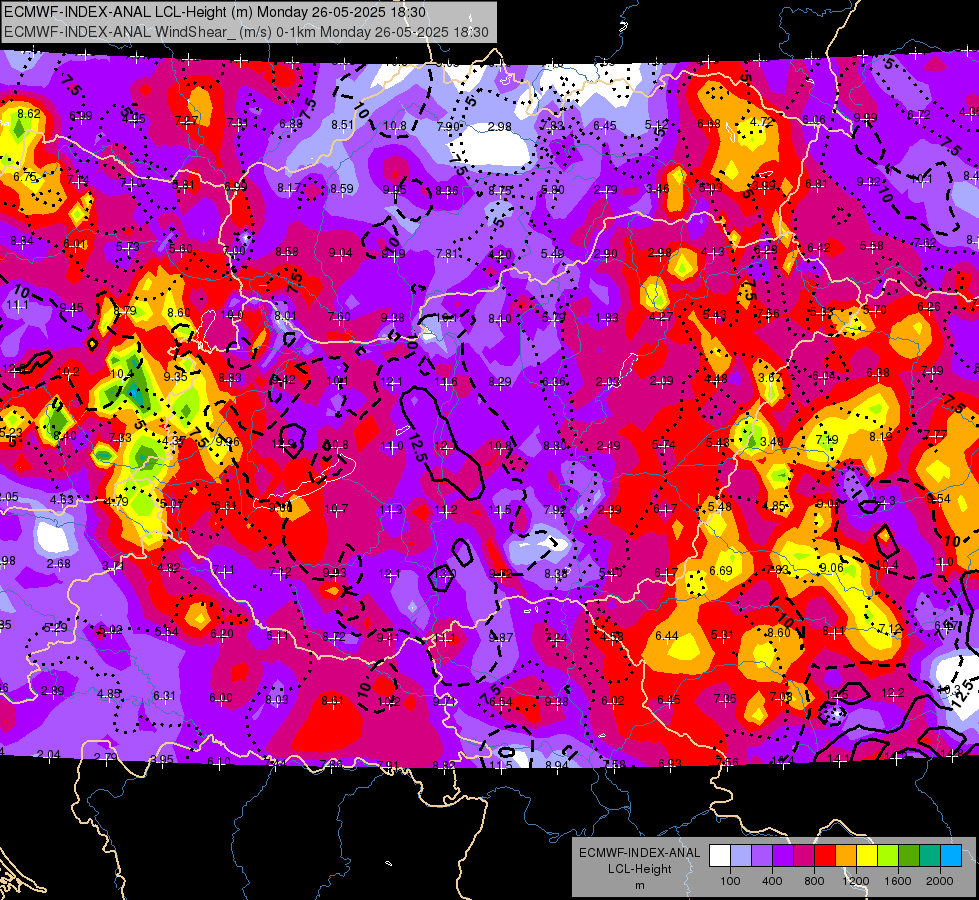Click the legend value 400
The width and height of the screenshot is (979, 900).
772,881
